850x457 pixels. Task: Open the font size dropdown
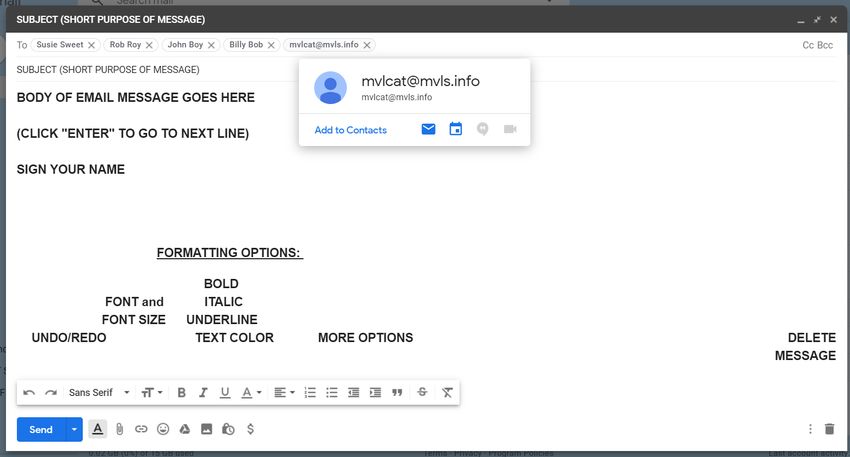pyautogui.click(x=152, y=392)
